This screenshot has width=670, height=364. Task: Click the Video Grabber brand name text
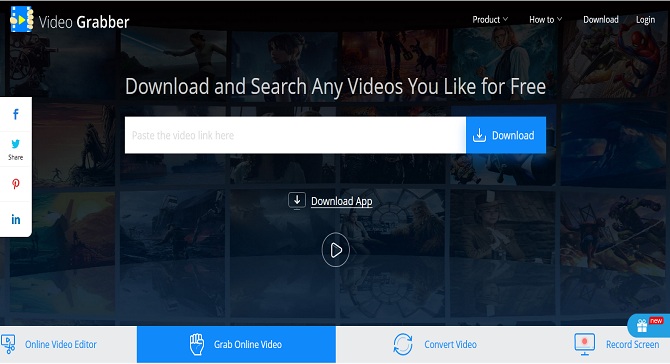pyautogui.click(x=84, y=22)
